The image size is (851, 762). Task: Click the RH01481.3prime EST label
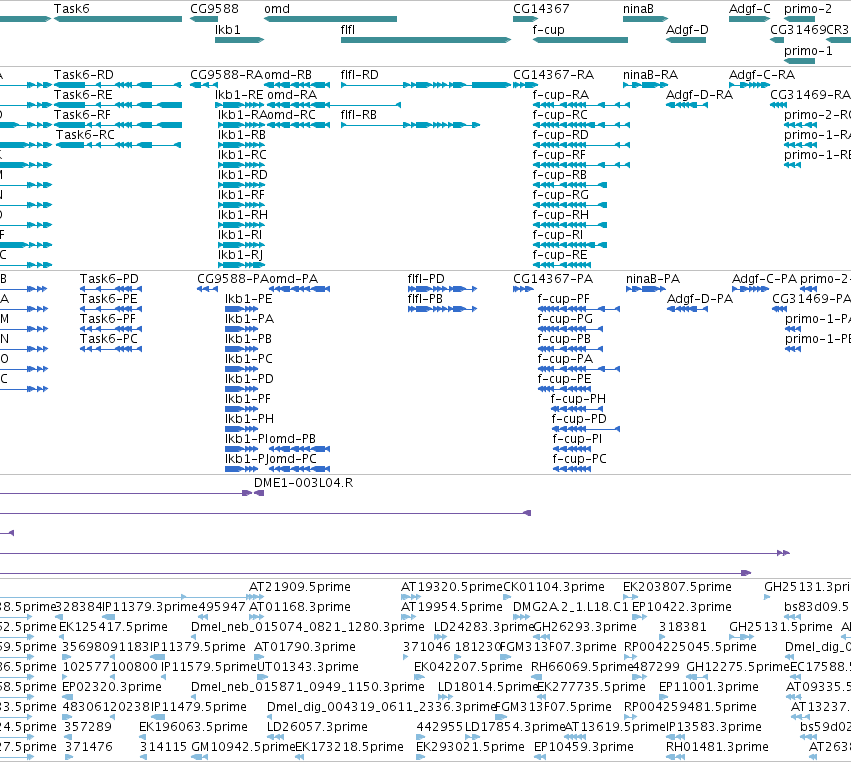tap(717, 747)
